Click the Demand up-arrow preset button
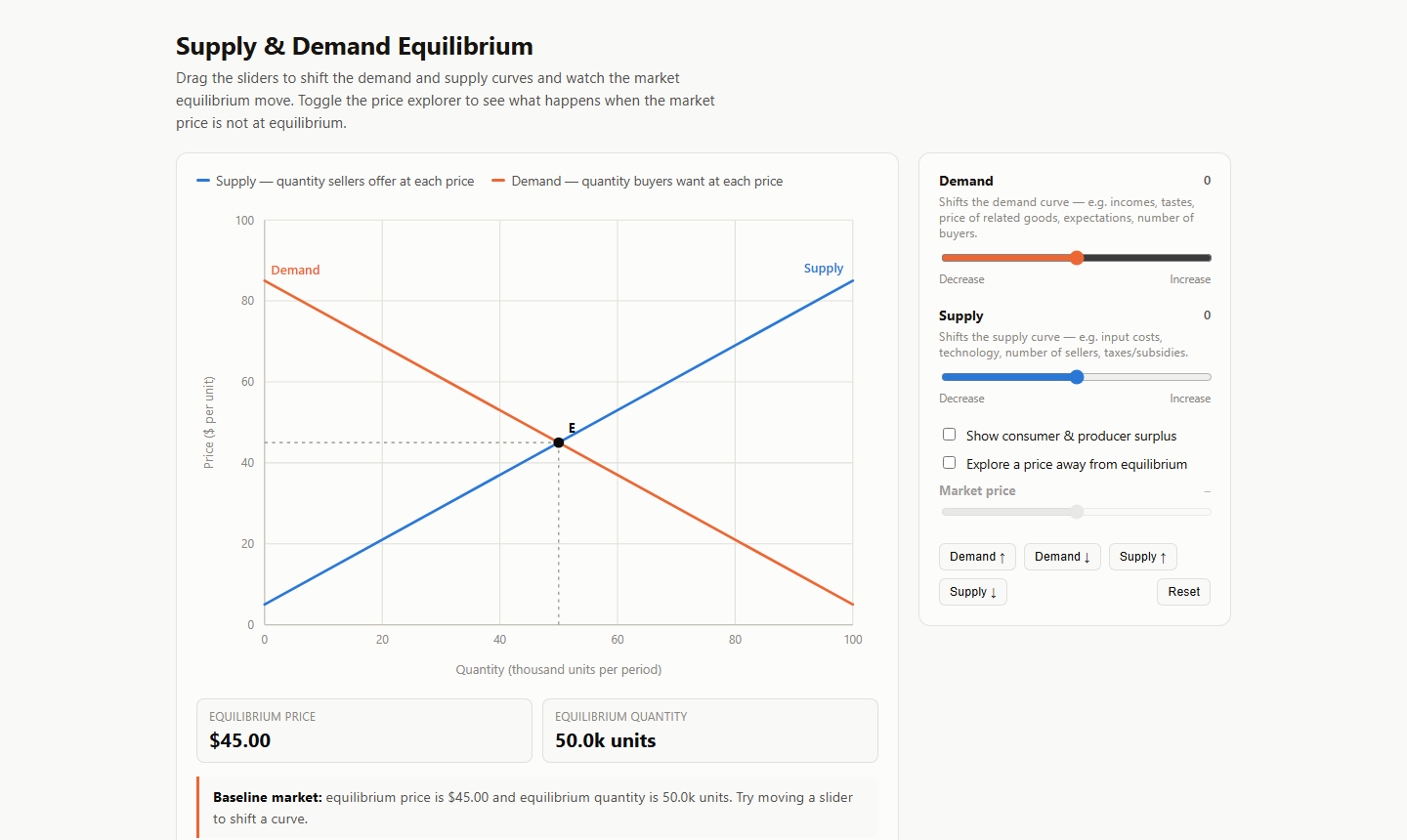Screen dimensions: 1407x840 pos(977,557)
